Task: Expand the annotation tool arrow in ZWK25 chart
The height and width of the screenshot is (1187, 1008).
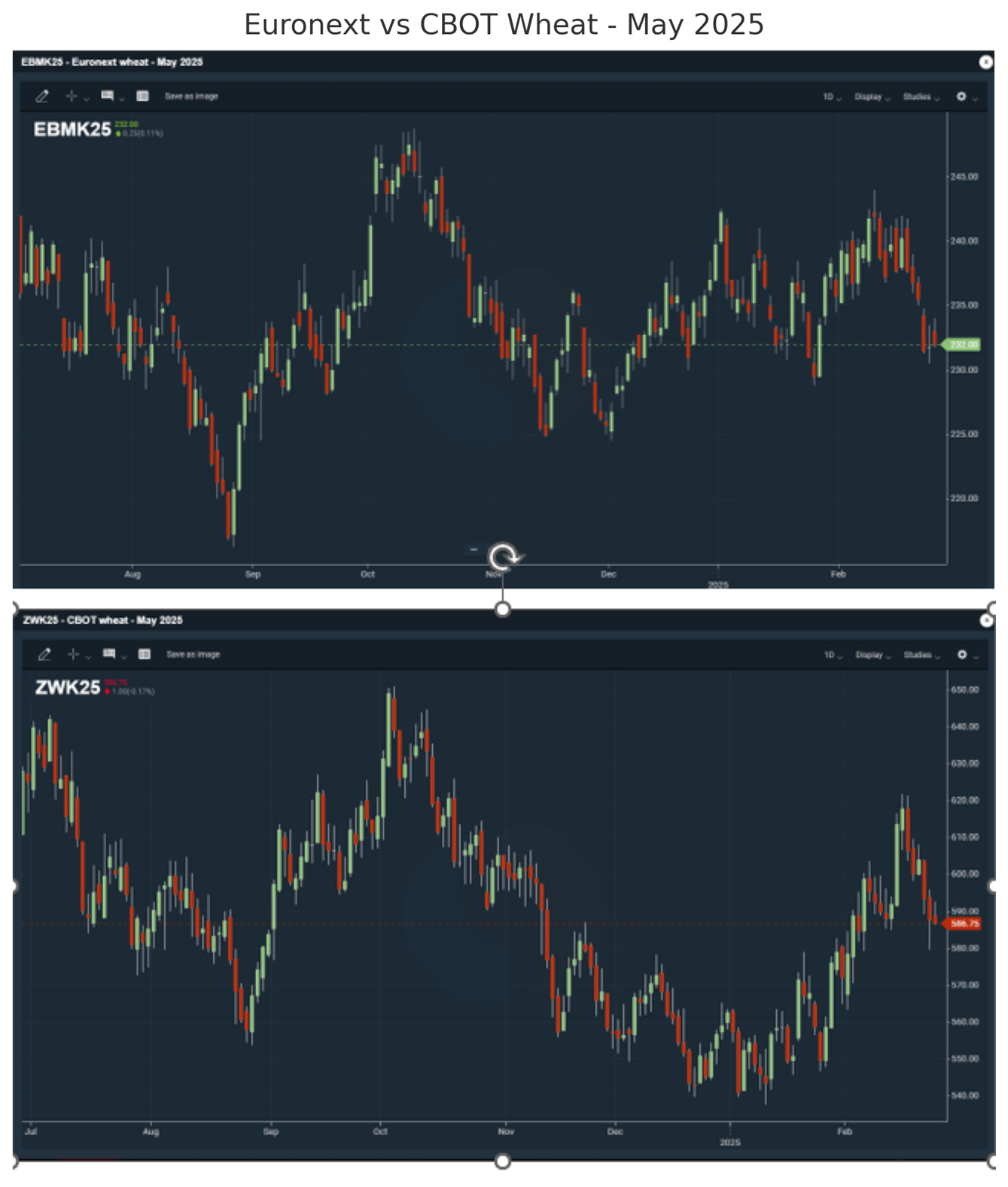Action: point(123,657)
